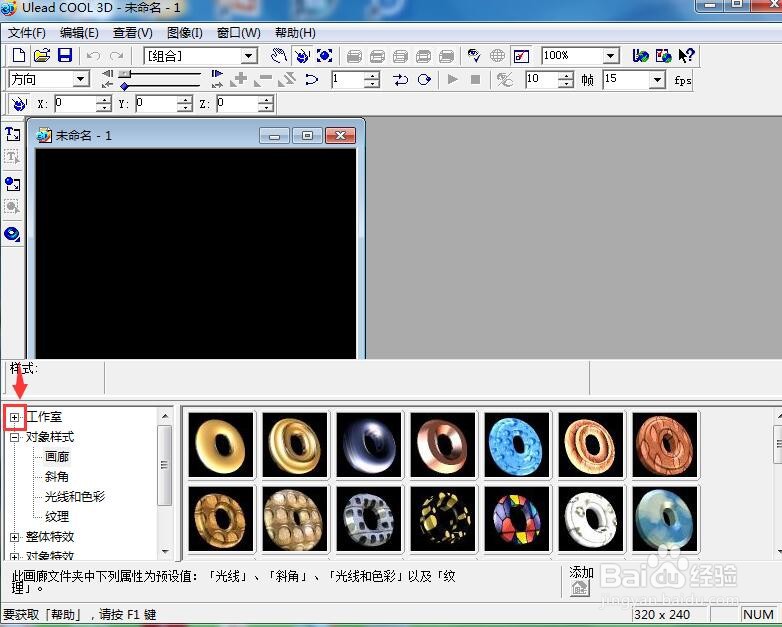Viewport: 782px width, 627px height.
Task: Open a file with the Open folder icon
Action: 42,55
